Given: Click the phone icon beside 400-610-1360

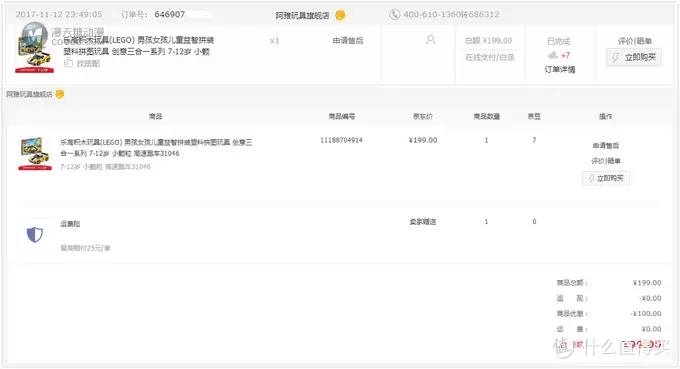Looking at the screenshot, I should pyautogui.click(x=394, y=14).
